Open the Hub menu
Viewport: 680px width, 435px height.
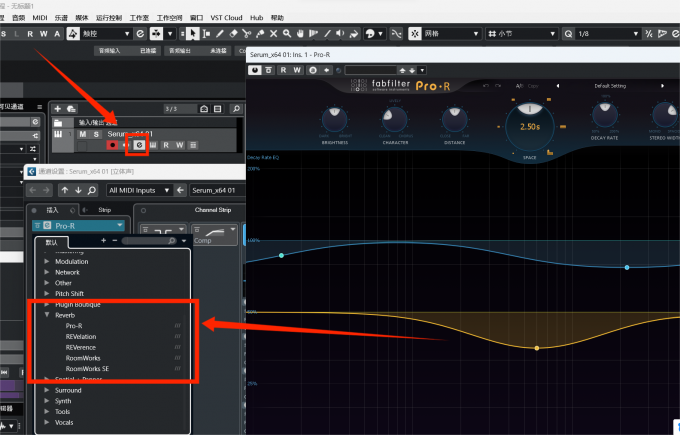[x=256, y=18]
